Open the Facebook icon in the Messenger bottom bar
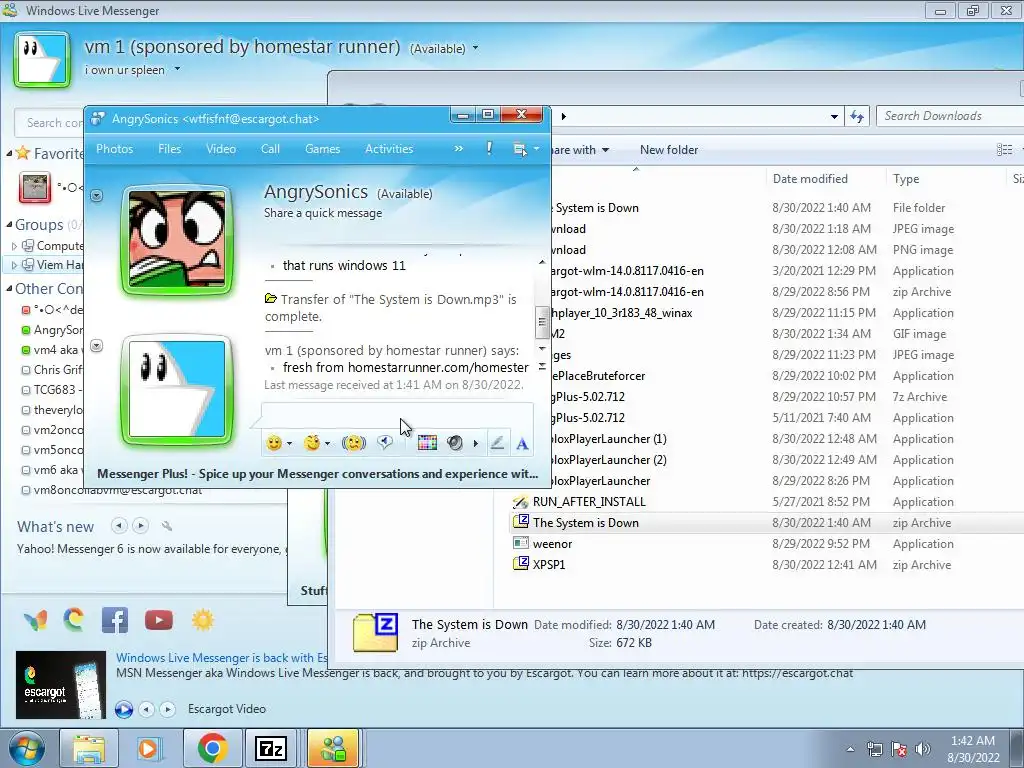Screen dimensions: 1024x768 coord(115,620)
